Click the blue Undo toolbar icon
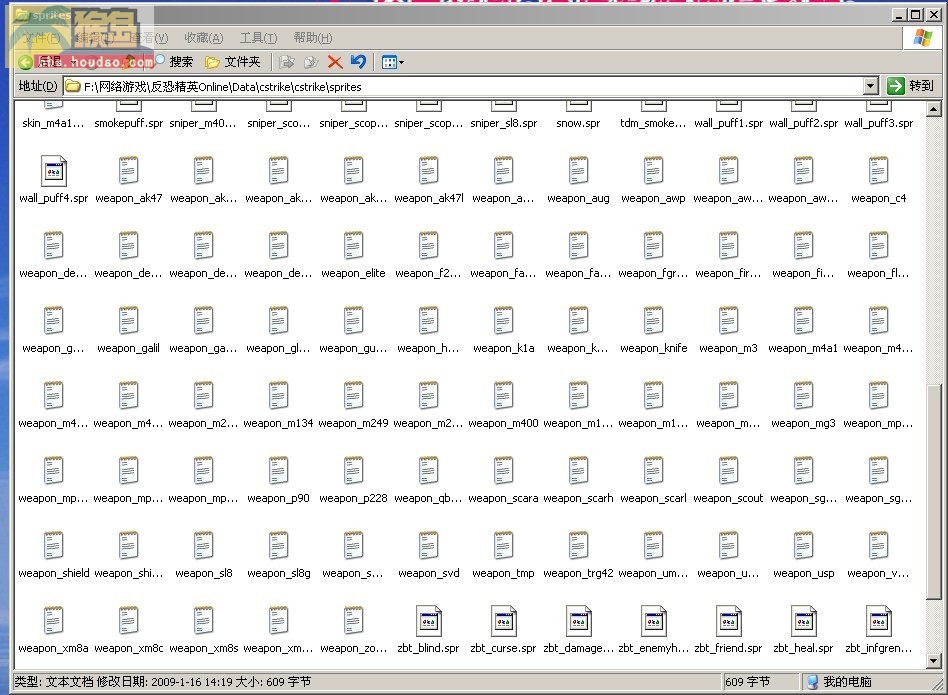The height and width of the screenshot is (695, 948). click(358, 62)
